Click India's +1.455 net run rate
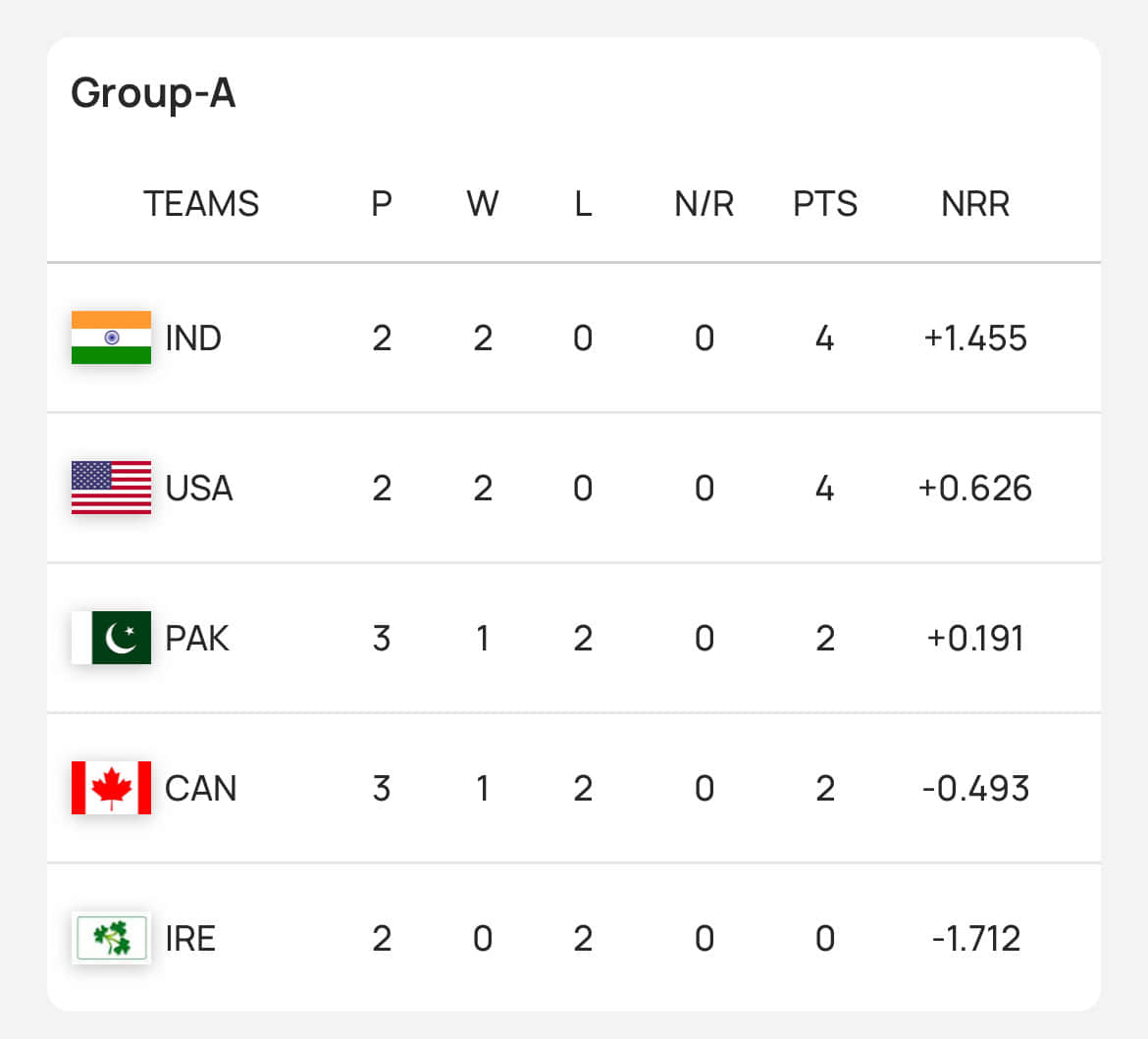 tap(975, 338)
